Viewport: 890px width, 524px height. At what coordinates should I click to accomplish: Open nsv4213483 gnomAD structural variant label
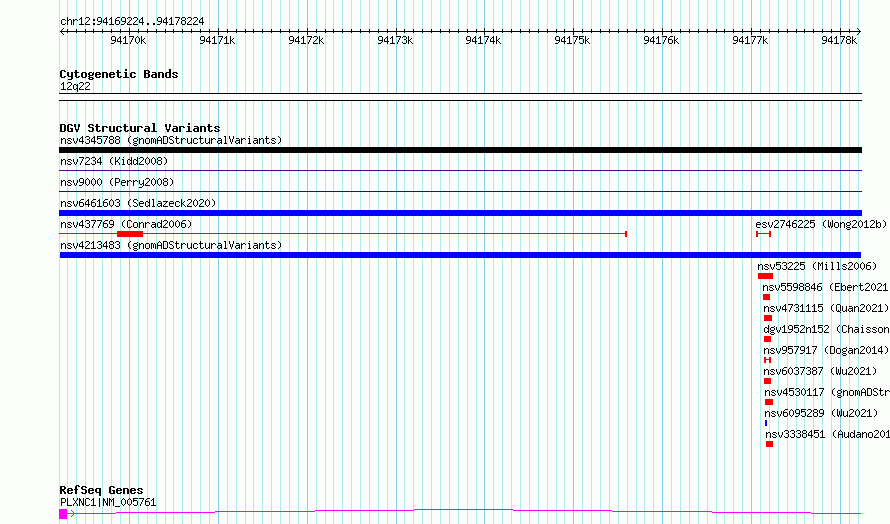[171, 245]
